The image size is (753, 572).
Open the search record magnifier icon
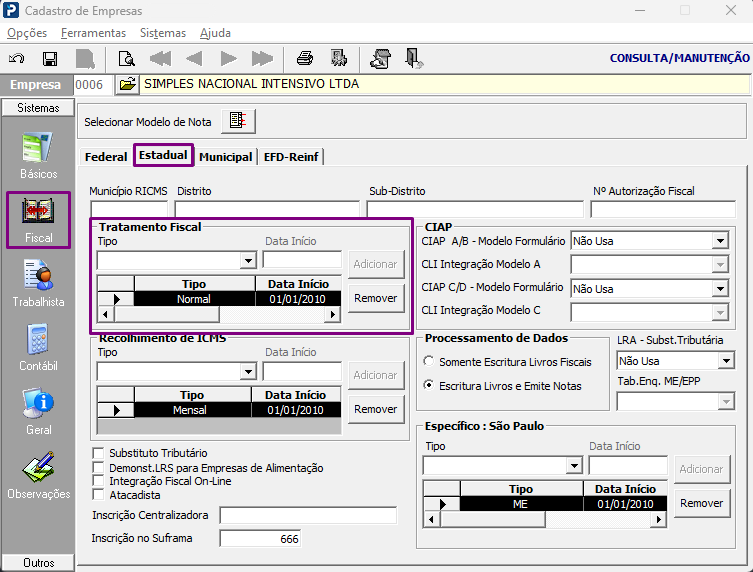126,59
